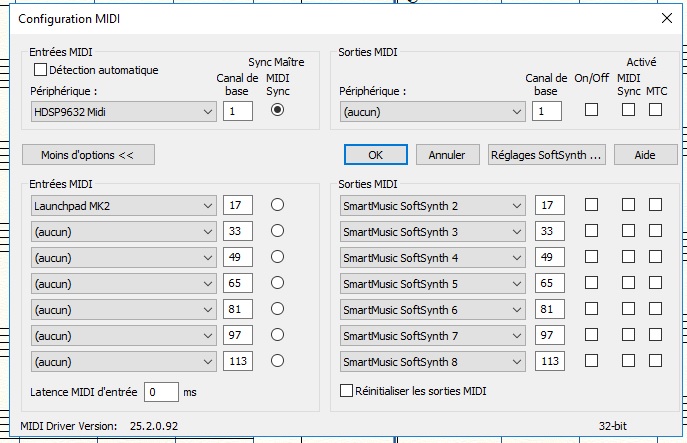Select sync radio button for Launchpad MK2
This screenshot has height=443, width=687.
point(277,205)
